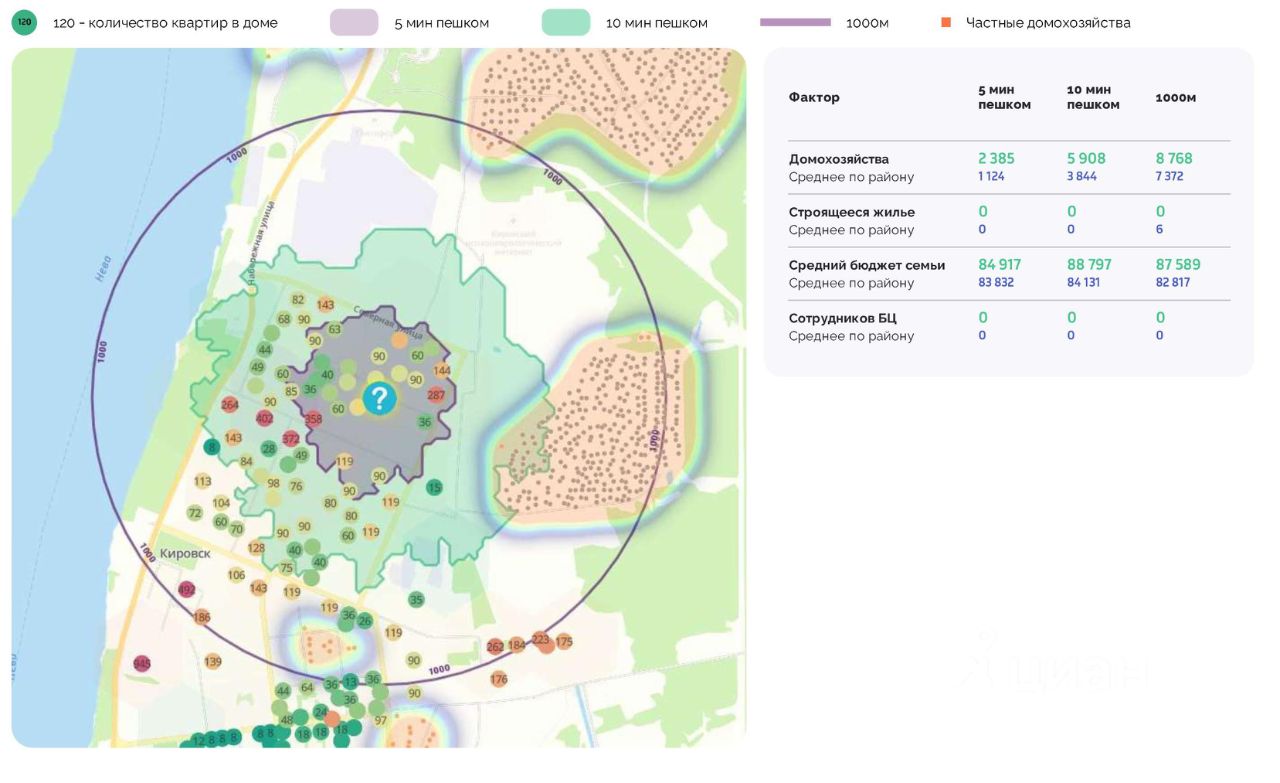This screenshot has height=783, width=1280.
Task: Click the green 120 legend circle
Action: [x=25, y=22]
